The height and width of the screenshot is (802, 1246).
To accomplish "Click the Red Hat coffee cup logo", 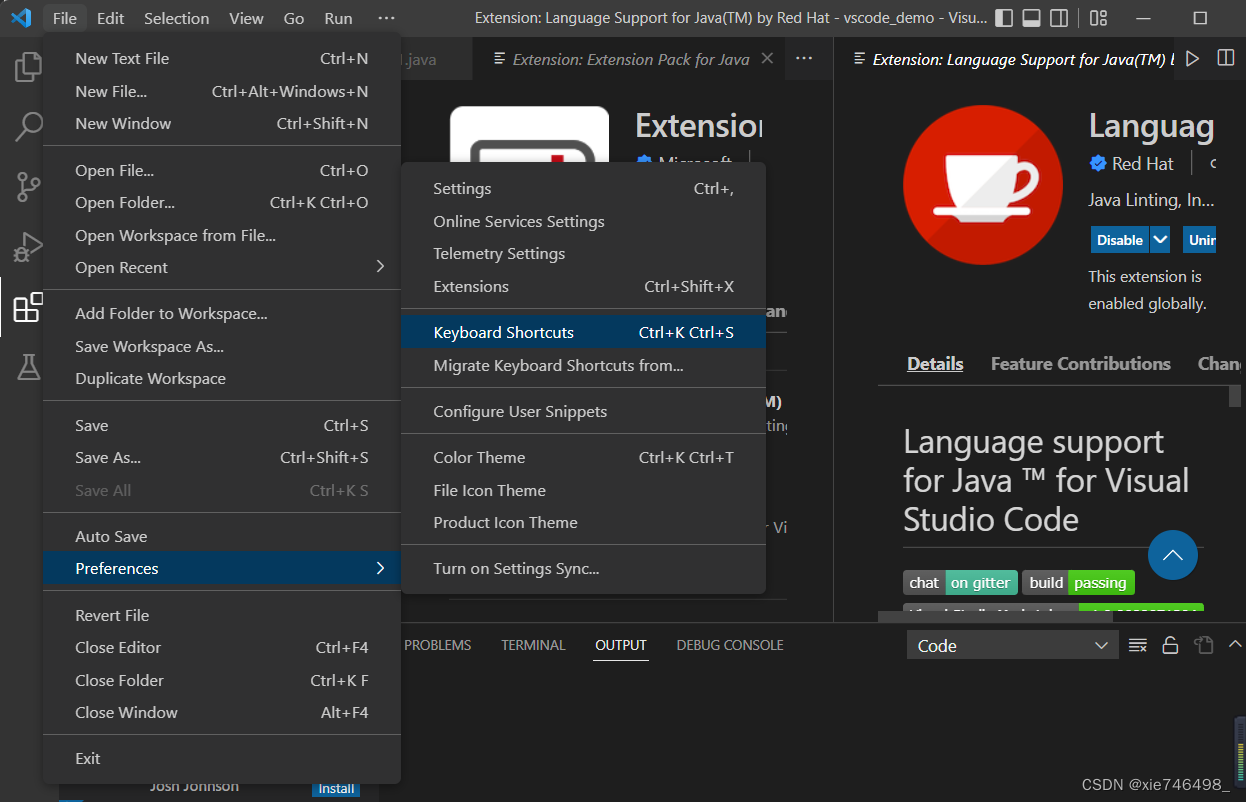I will [983, 184].
